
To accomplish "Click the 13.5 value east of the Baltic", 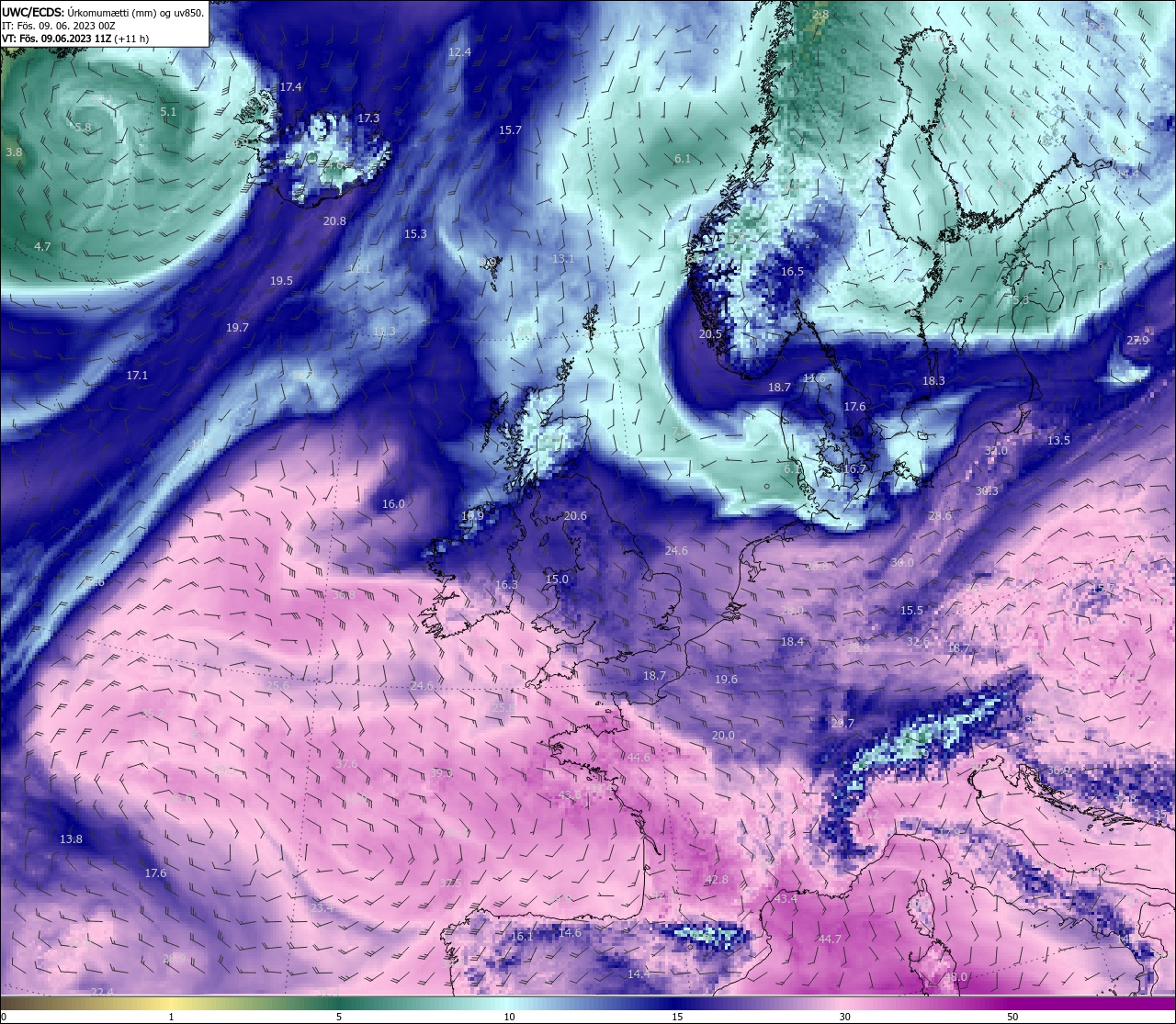I will [1058, 441].
